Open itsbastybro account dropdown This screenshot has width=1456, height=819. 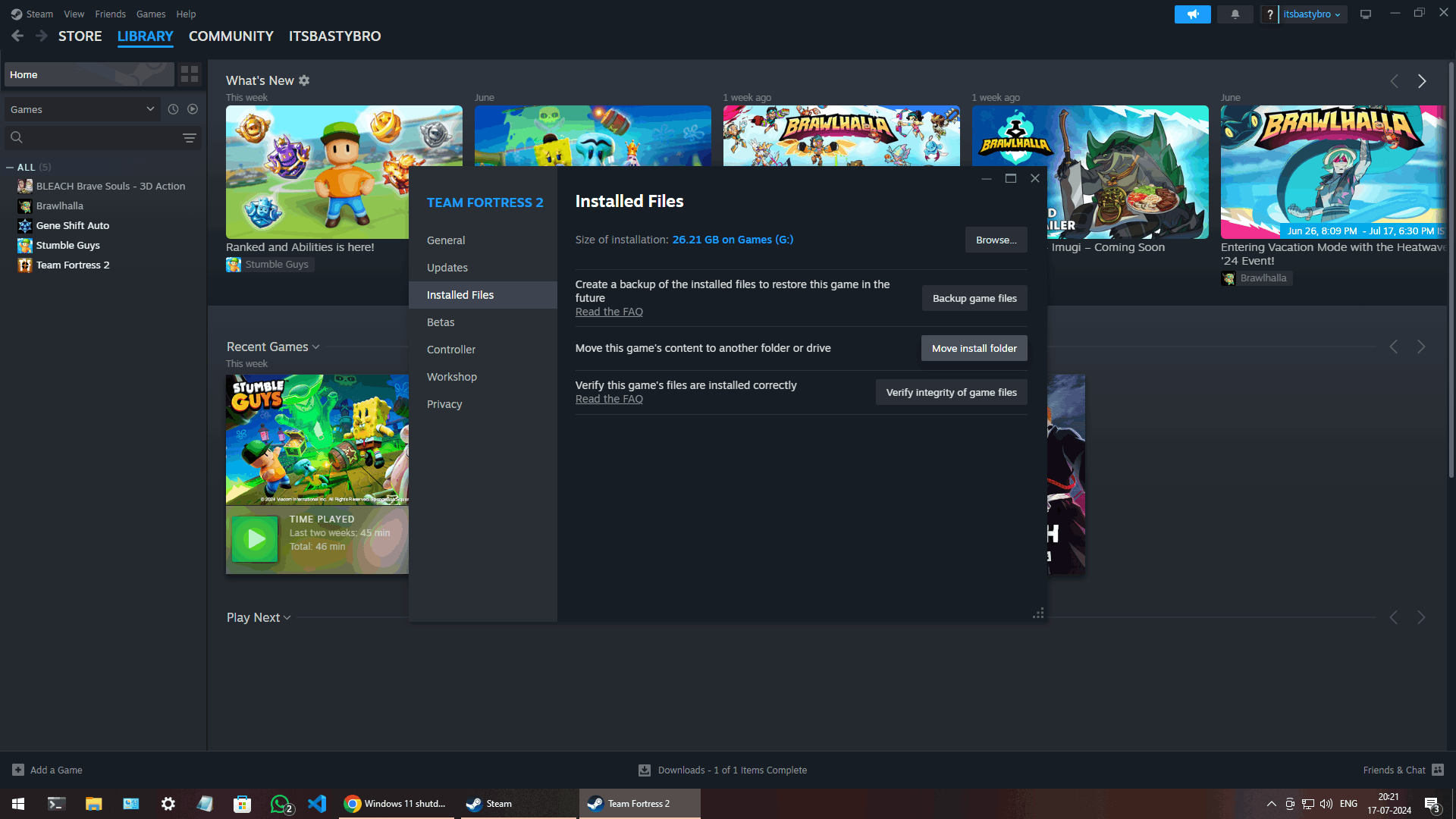pyautogui.click(x=1312, y=14)
